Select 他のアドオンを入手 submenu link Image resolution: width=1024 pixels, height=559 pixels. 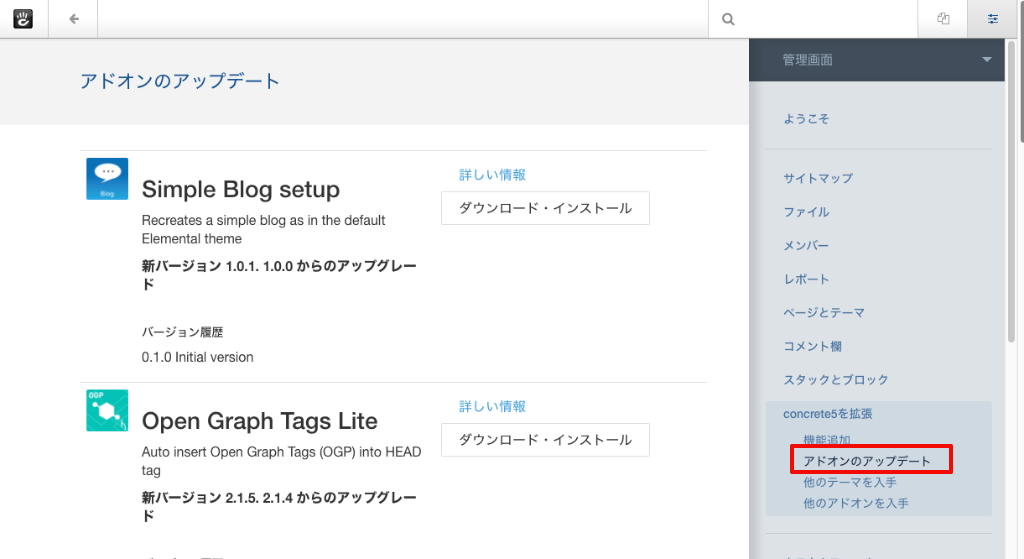[856, 504]
